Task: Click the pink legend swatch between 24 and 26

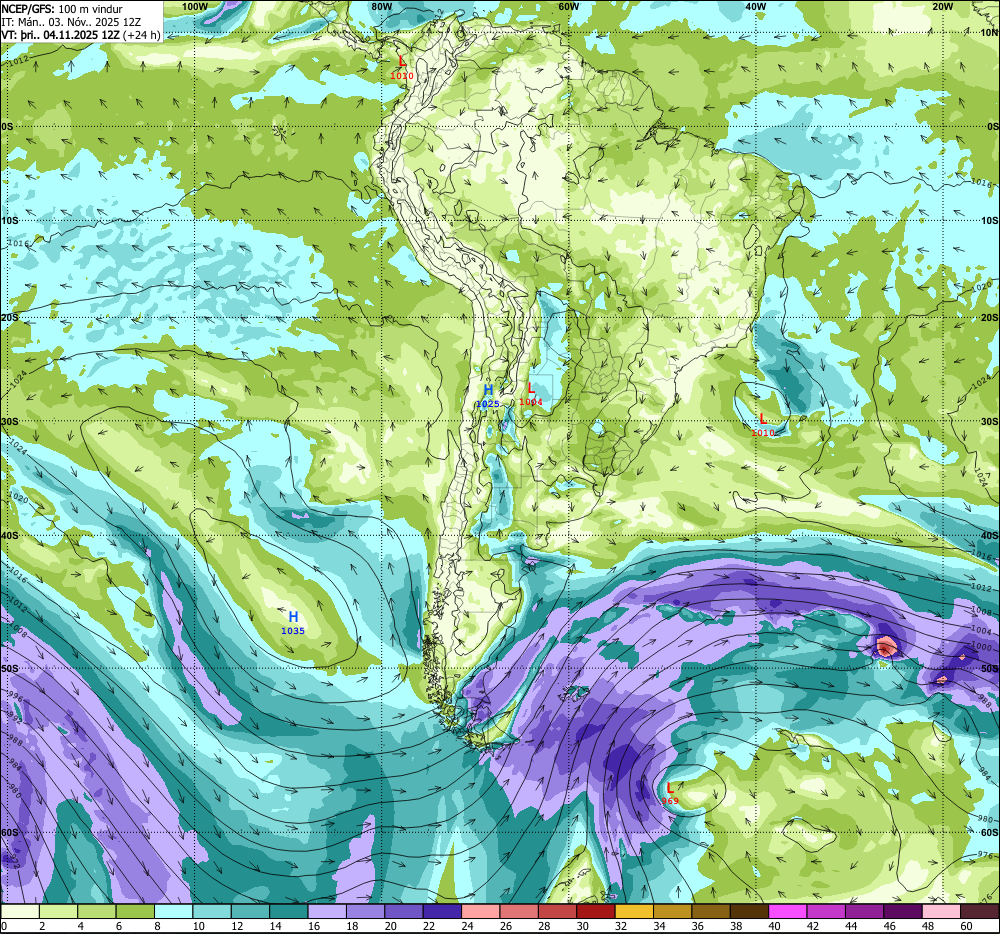Action: tap(481, 911)
